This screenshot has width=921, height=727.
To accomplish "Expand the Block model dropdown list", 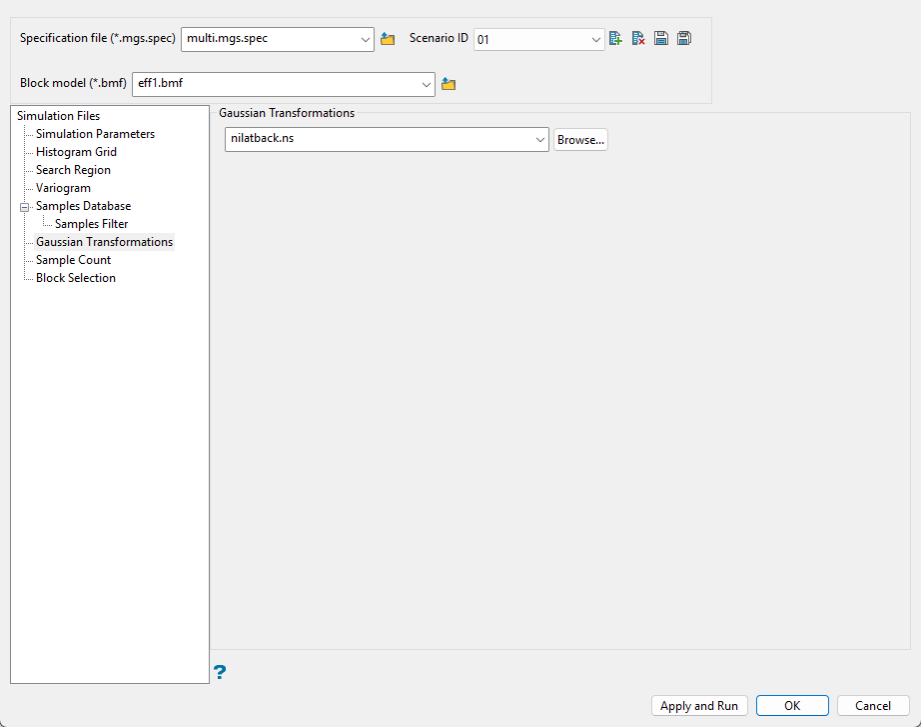I will (426, 84).
